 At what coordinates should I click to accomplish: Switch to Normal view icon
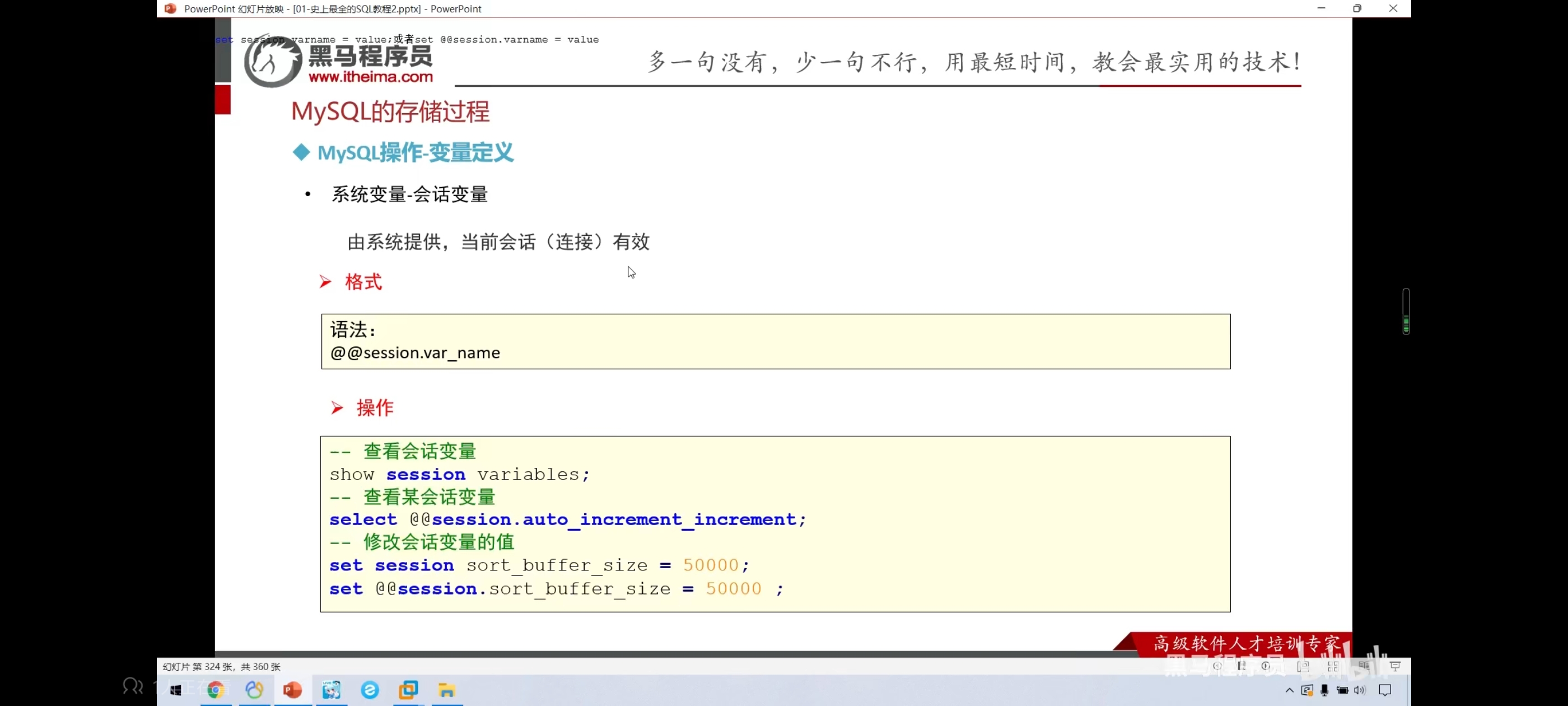pyautogui.click(x=1303, y=666)
